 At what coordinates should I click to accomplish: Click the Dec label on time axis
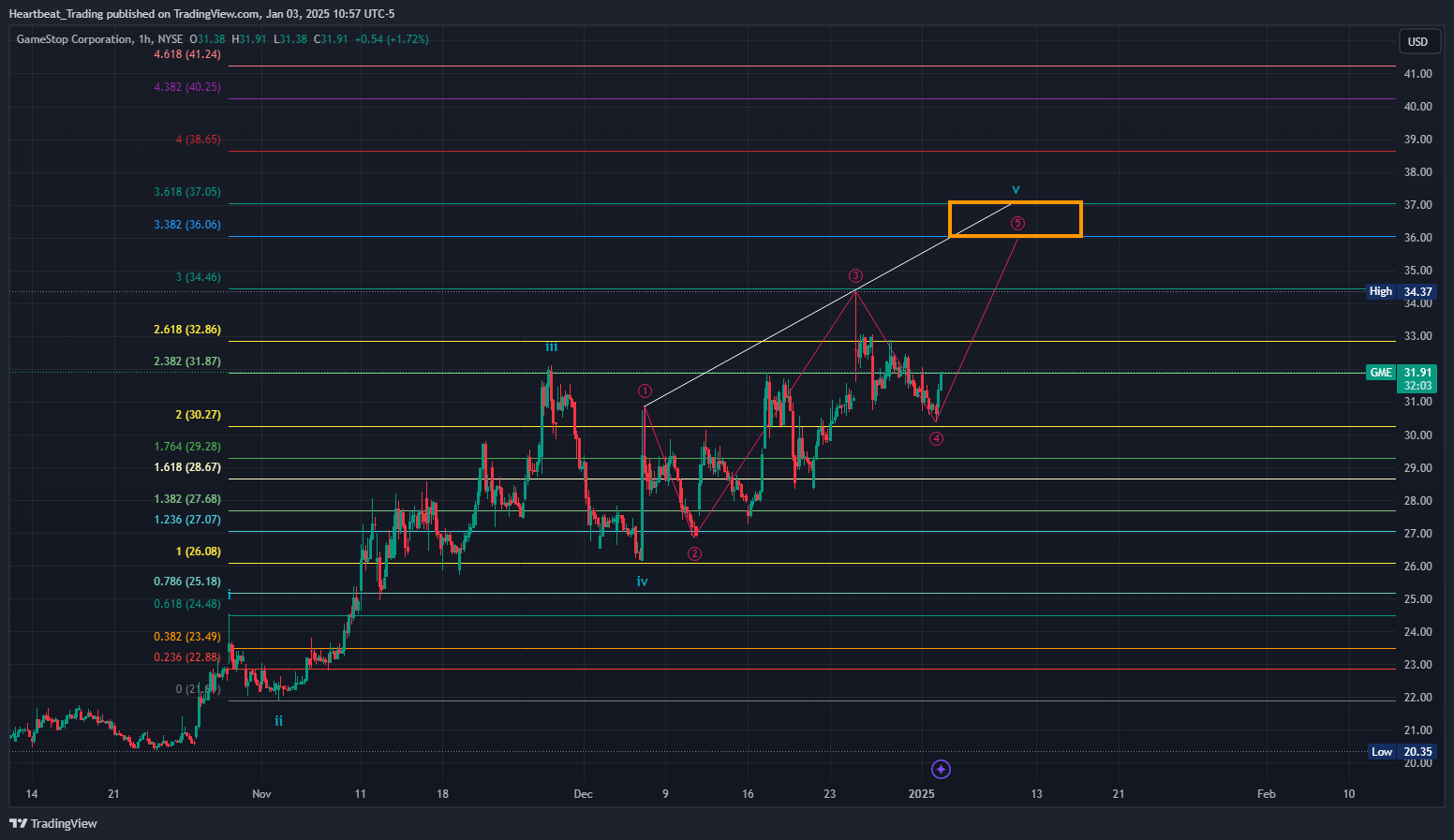click(583, 794)
